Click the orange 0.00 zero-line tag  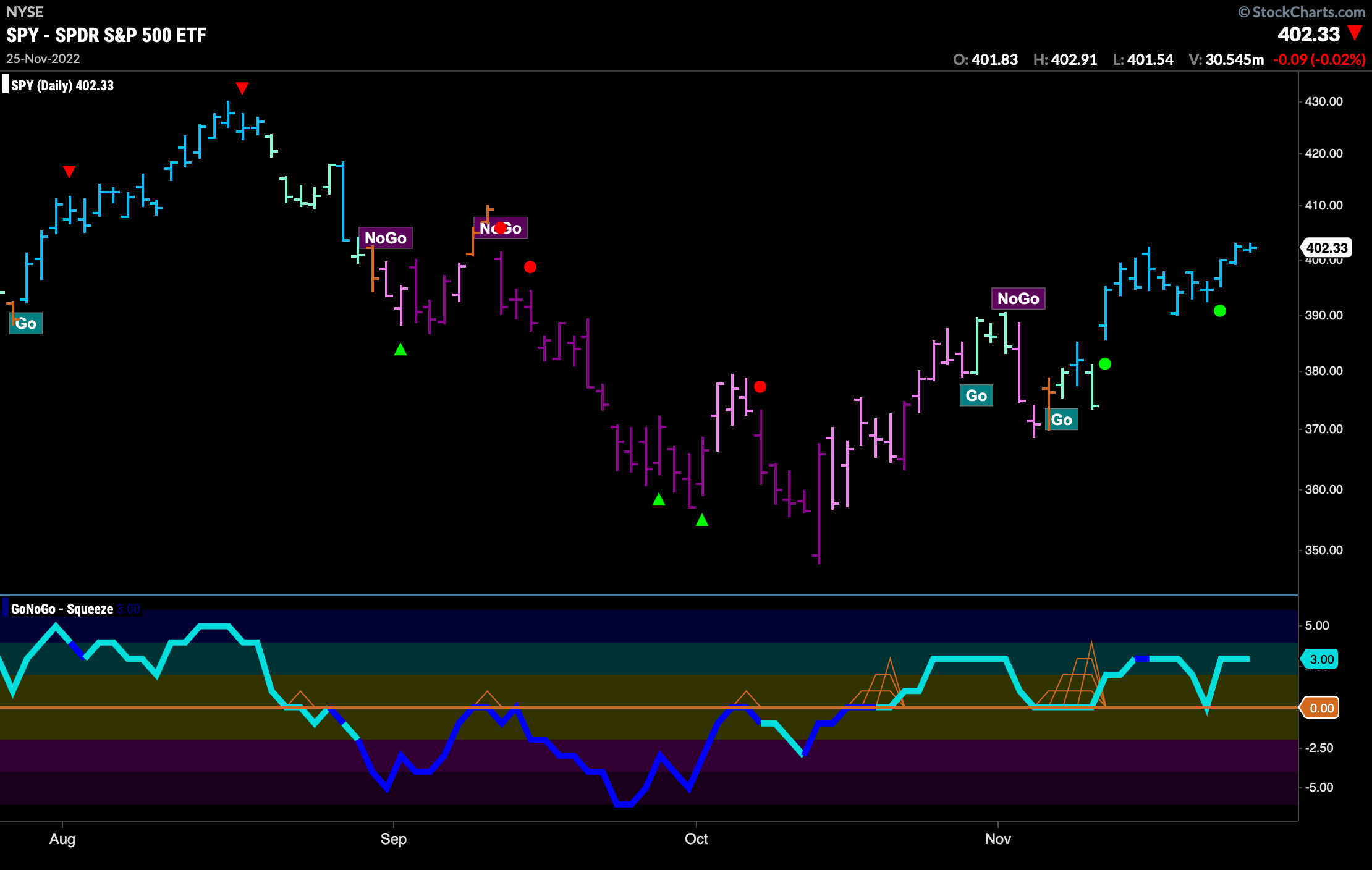point(1321,707)
